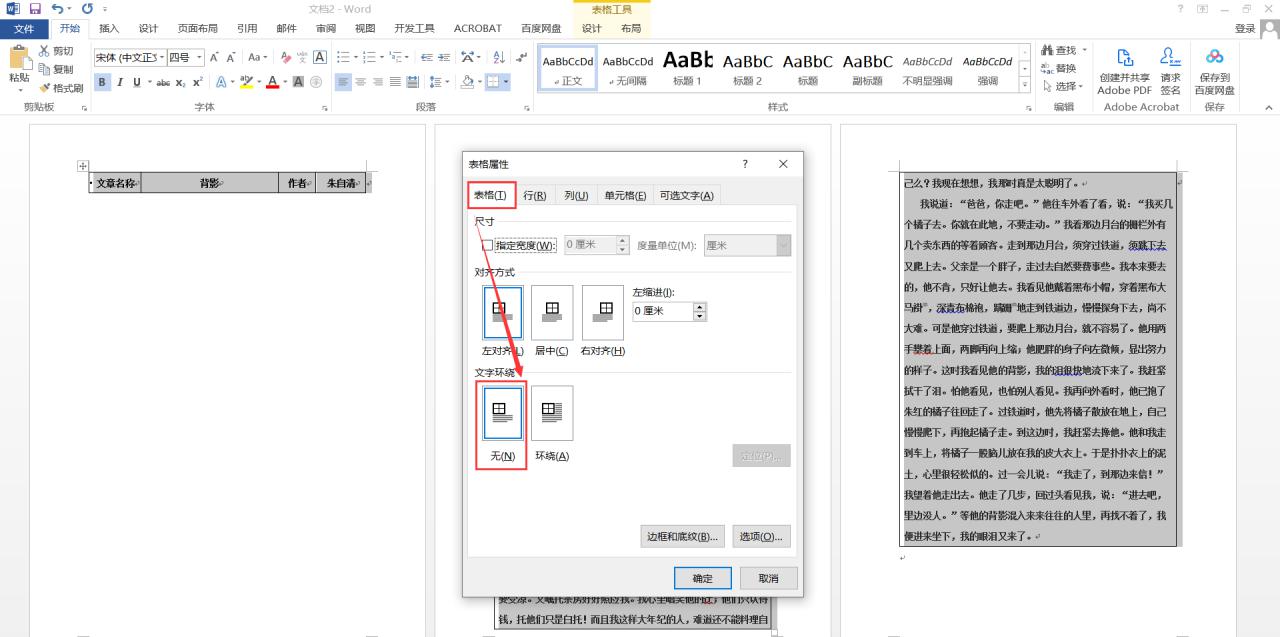The width and height of the screenshot is (1280, 637).
Task: Open the Find (查找) dropdown arrow
Action: [1084, 51]
